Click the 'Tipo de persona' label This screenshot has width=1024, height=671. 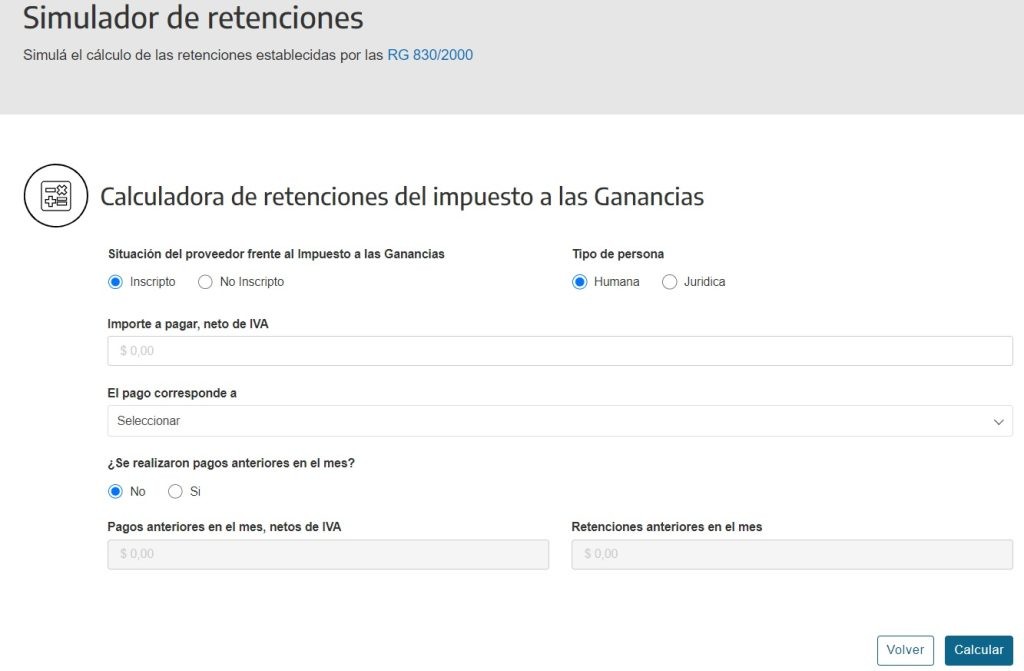coord(618,254)
